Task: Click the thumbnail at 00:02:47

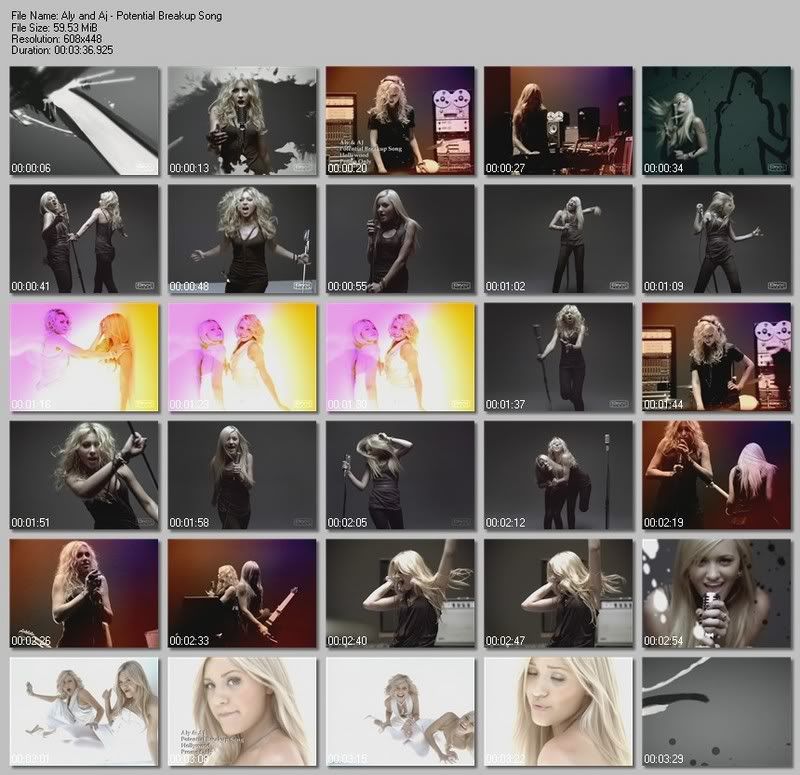Action: click(x=559, y=594)
